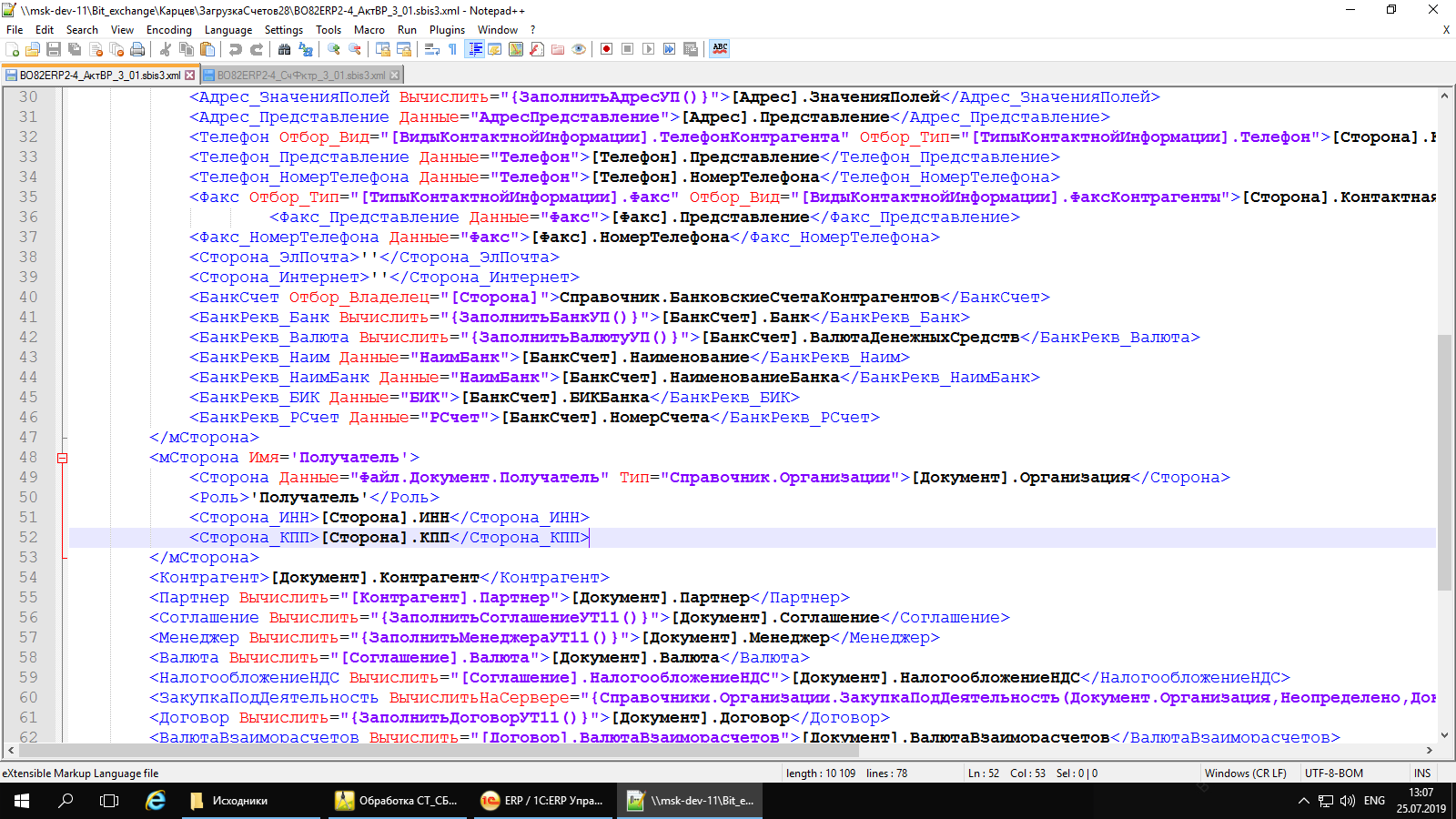Click the Open file folder icon
Image resolution: width=1456 pixels, height=819 pixels.
(x=33, y=49)
